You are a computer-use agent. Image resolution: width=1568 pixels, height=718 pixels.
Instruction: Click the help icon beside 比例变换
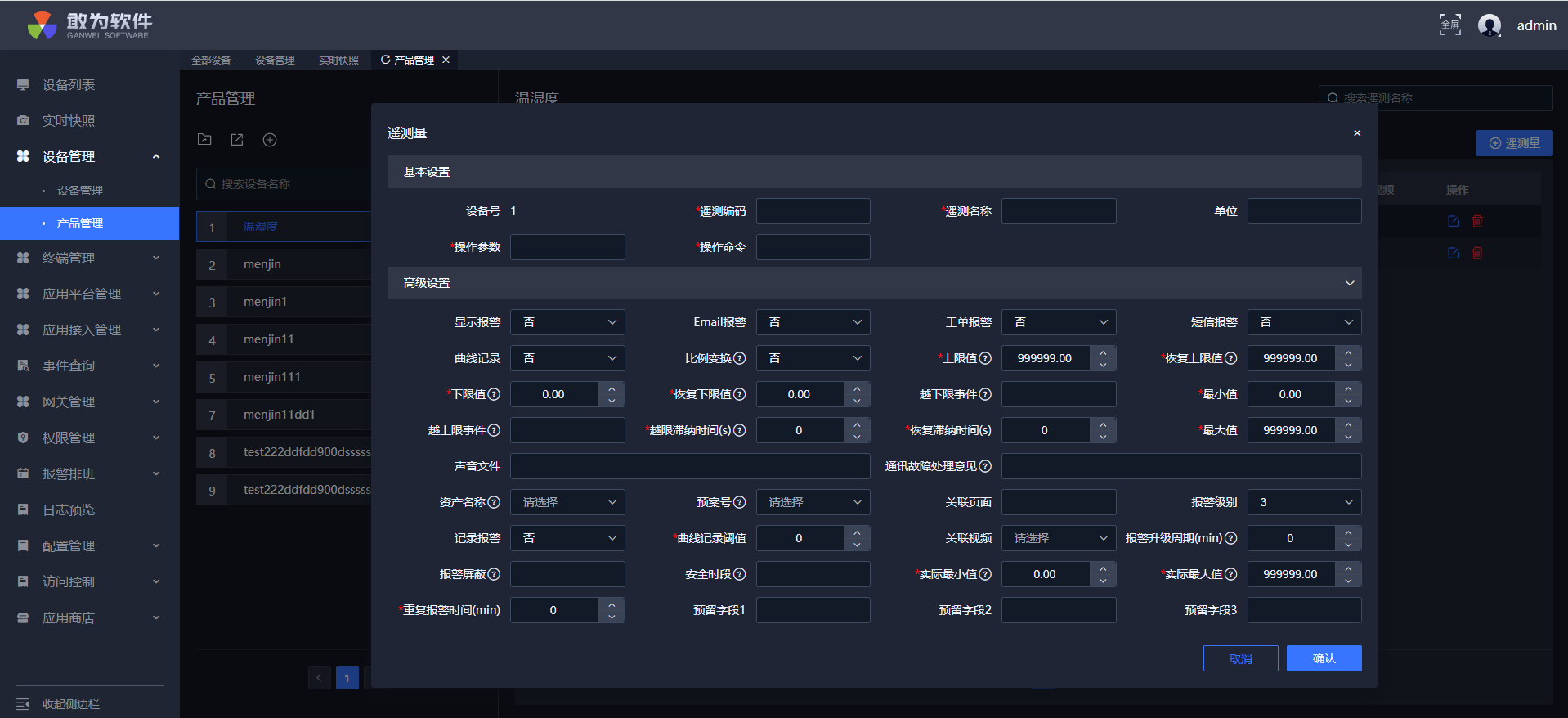point(739,358)
